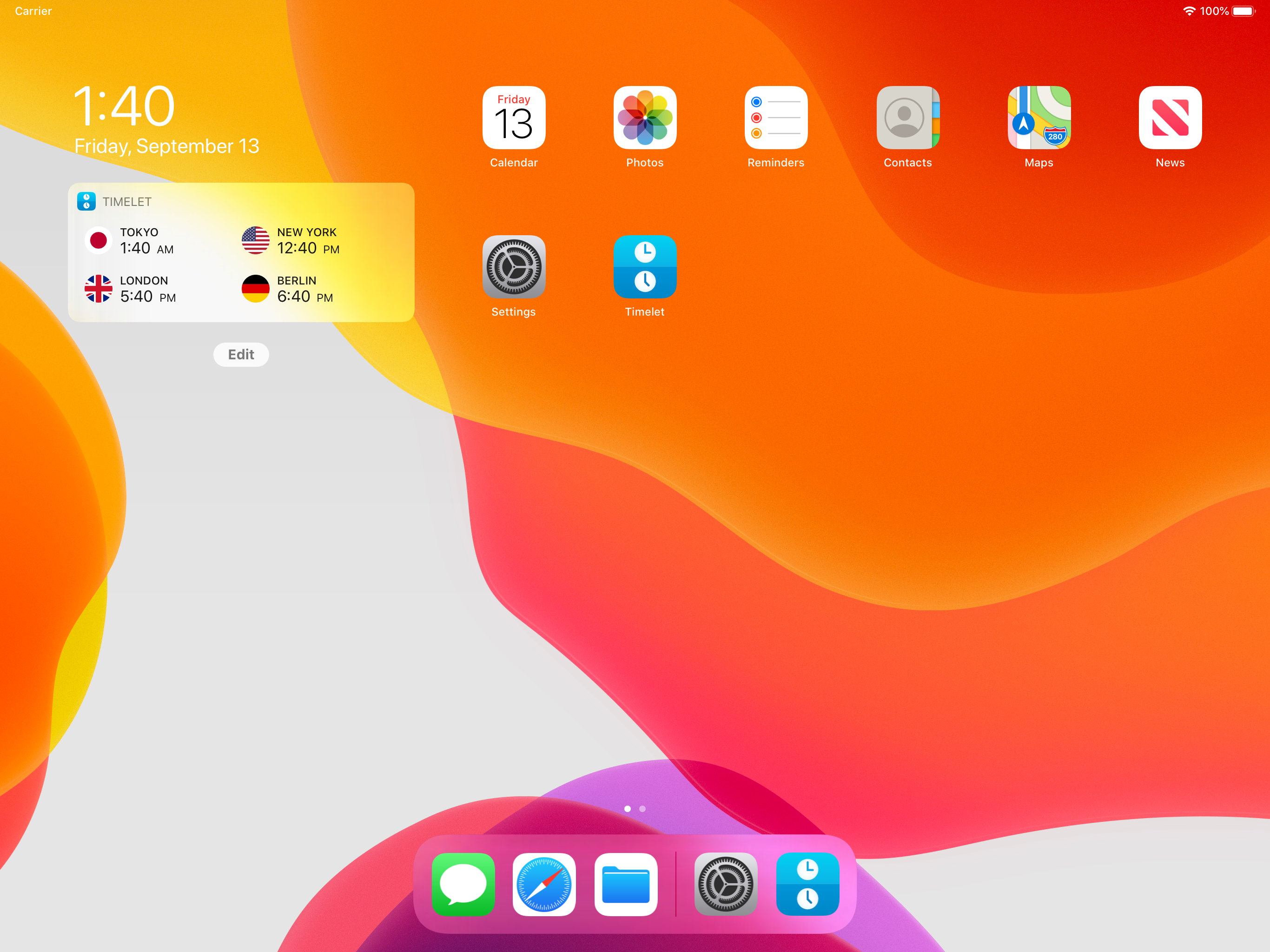Viewport: 1270px width, 952px height.
Task: Tap the Tokyo time entry in the widget
Action: coord(129,241)
